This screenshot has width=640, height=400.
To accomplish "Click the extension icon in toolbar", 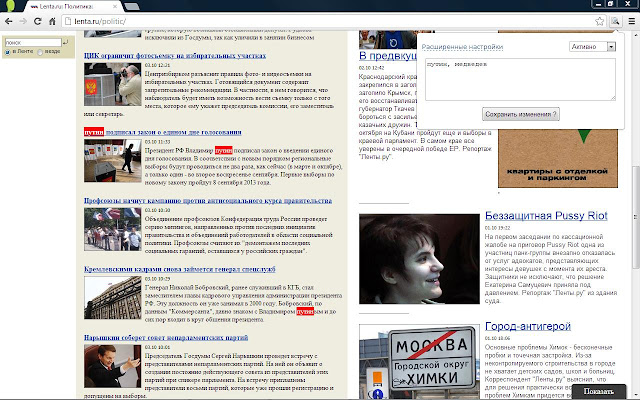I will pos(615,21).
